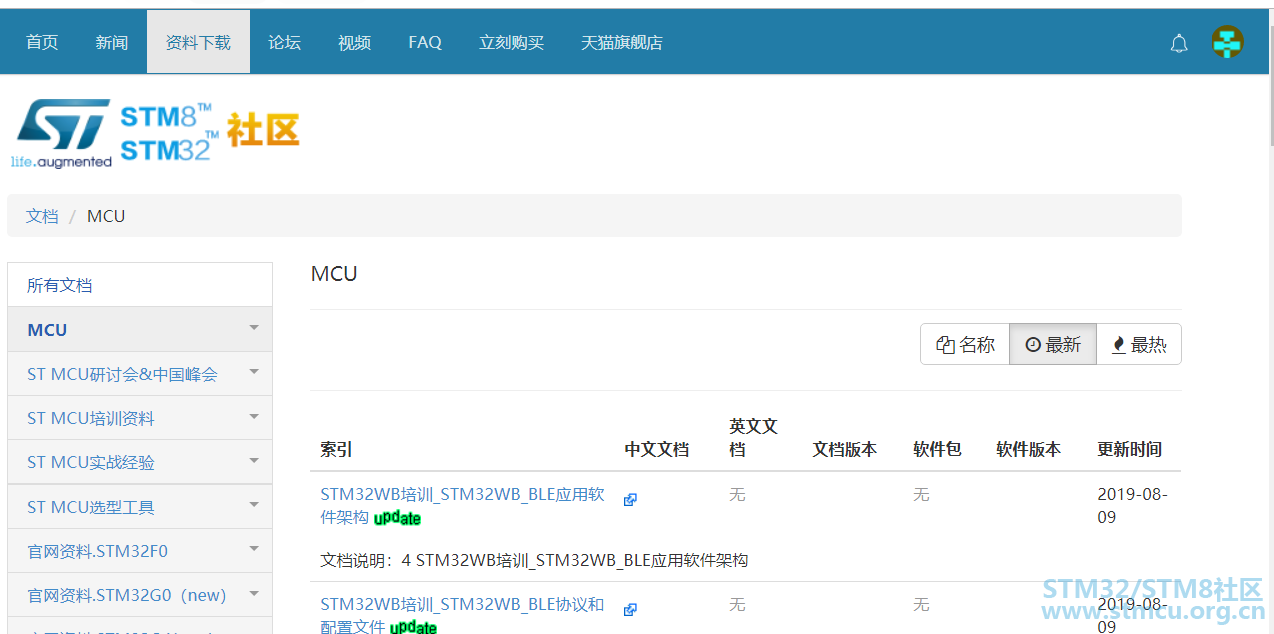Select 所有文档 in sidebar
The width and height of the screenshot is (1274, 634).
pos(140,285)
